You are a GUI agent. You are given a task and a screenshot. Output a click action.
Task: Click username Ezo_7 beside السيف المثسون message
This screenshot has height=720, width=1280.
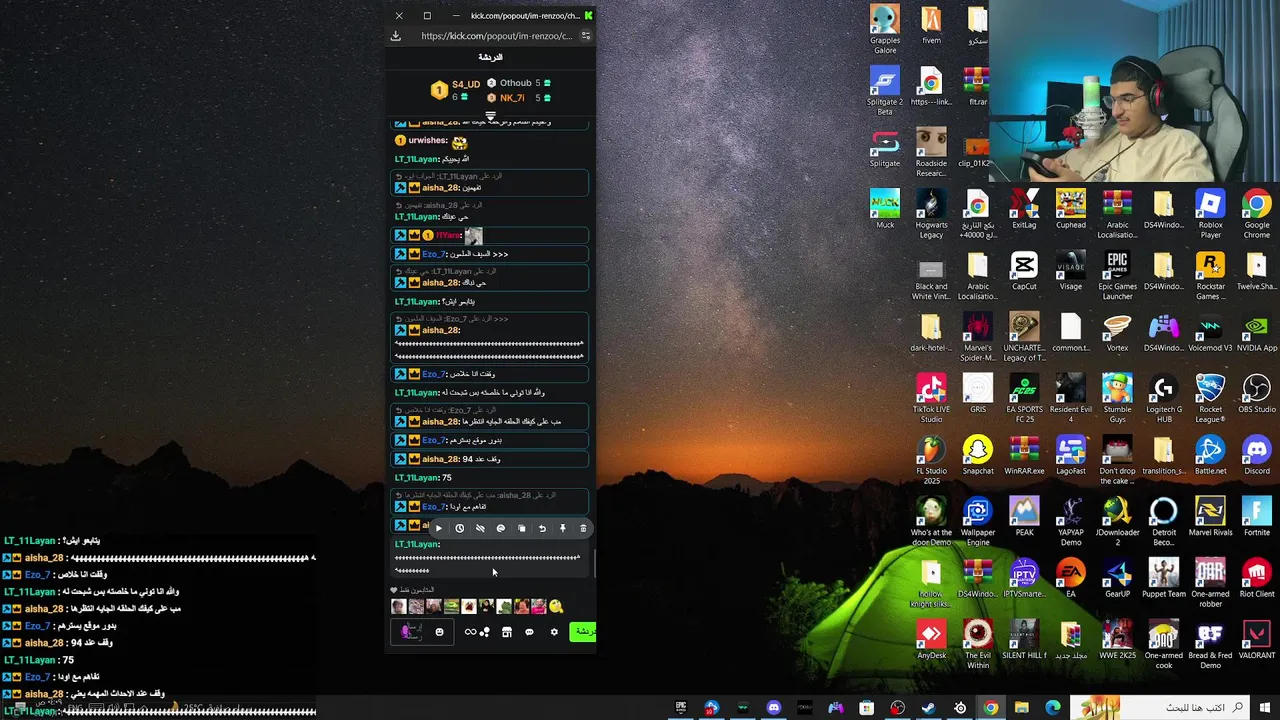(x=433, y=254)
